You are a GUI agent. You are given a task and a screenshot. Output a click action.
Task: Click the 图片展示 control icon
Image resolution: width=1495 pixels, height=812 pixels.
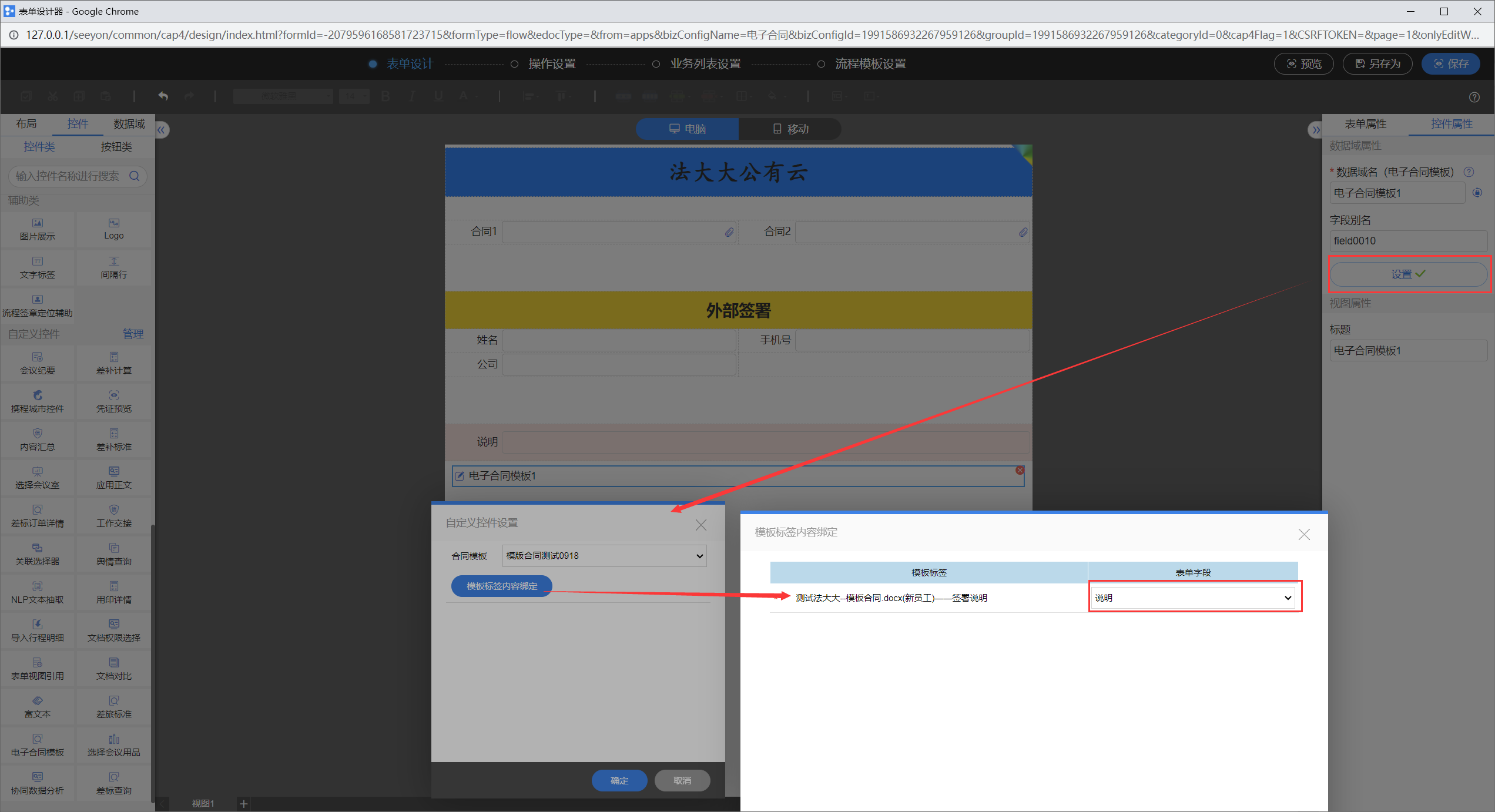[x=38, y=223]
